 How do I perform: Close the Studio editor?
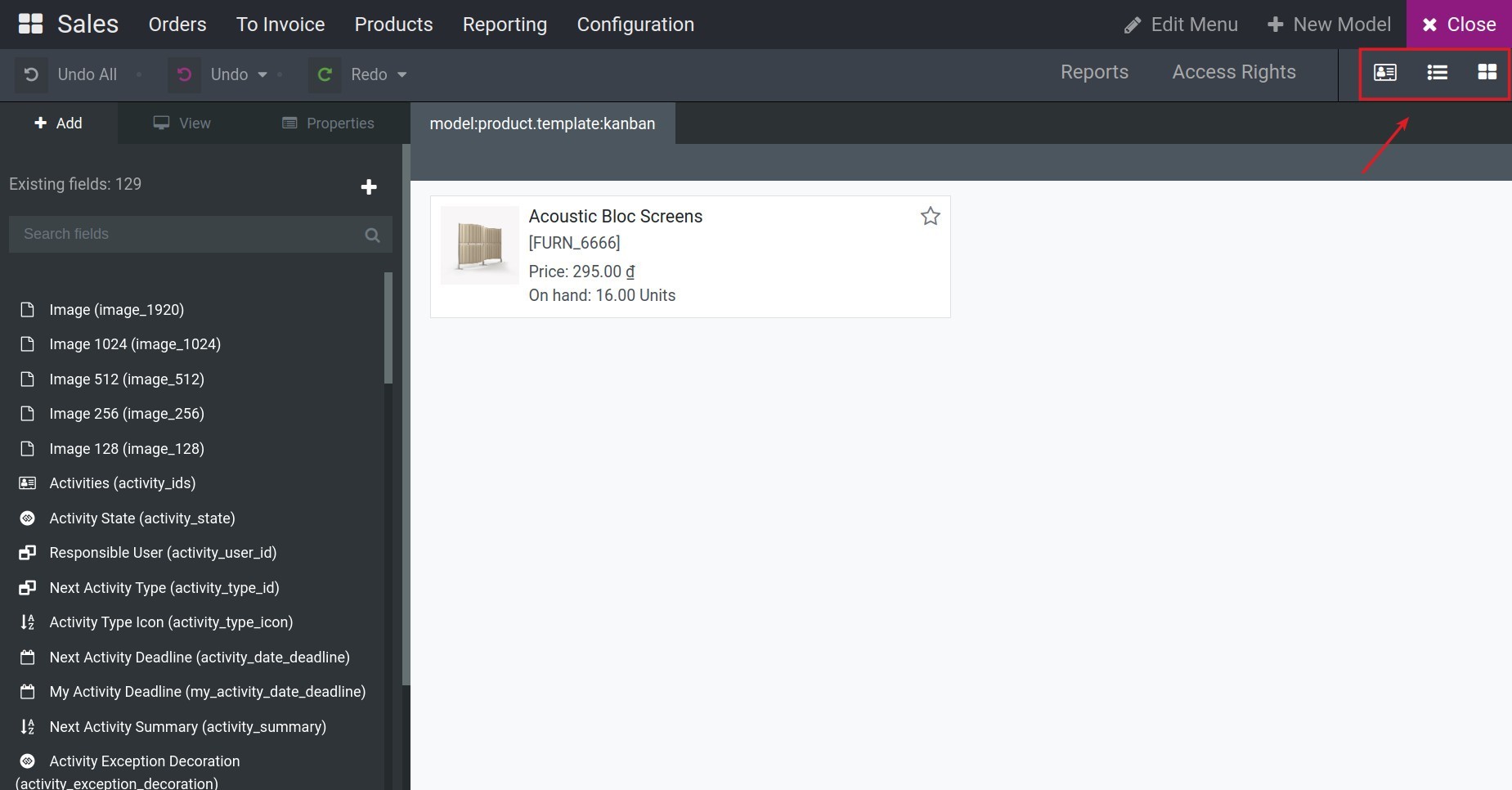click(1459, 25)
